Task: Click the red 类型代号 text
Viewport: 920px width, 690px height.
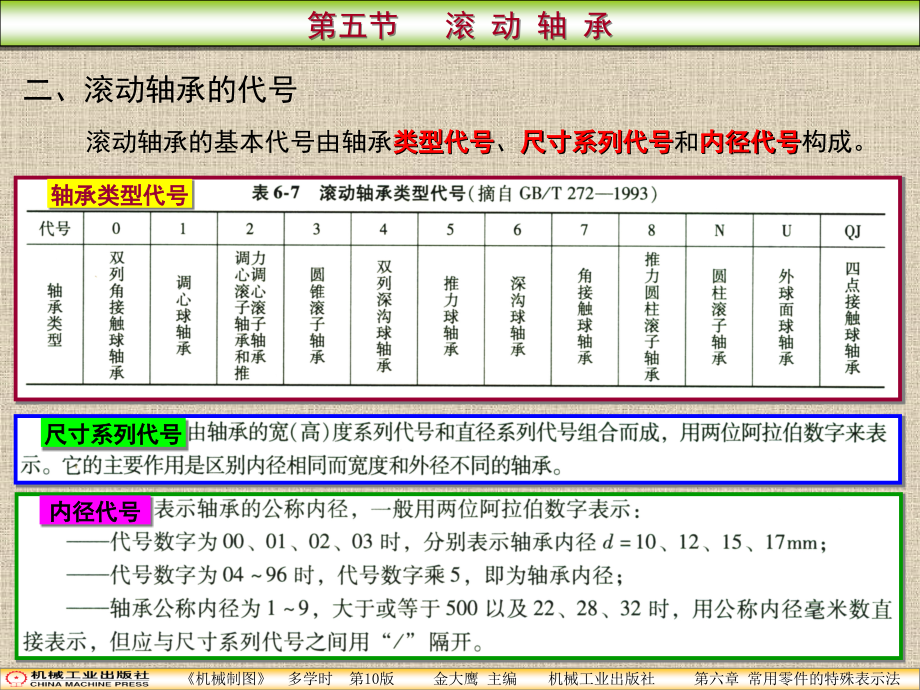Action: [x=444, y=142]
